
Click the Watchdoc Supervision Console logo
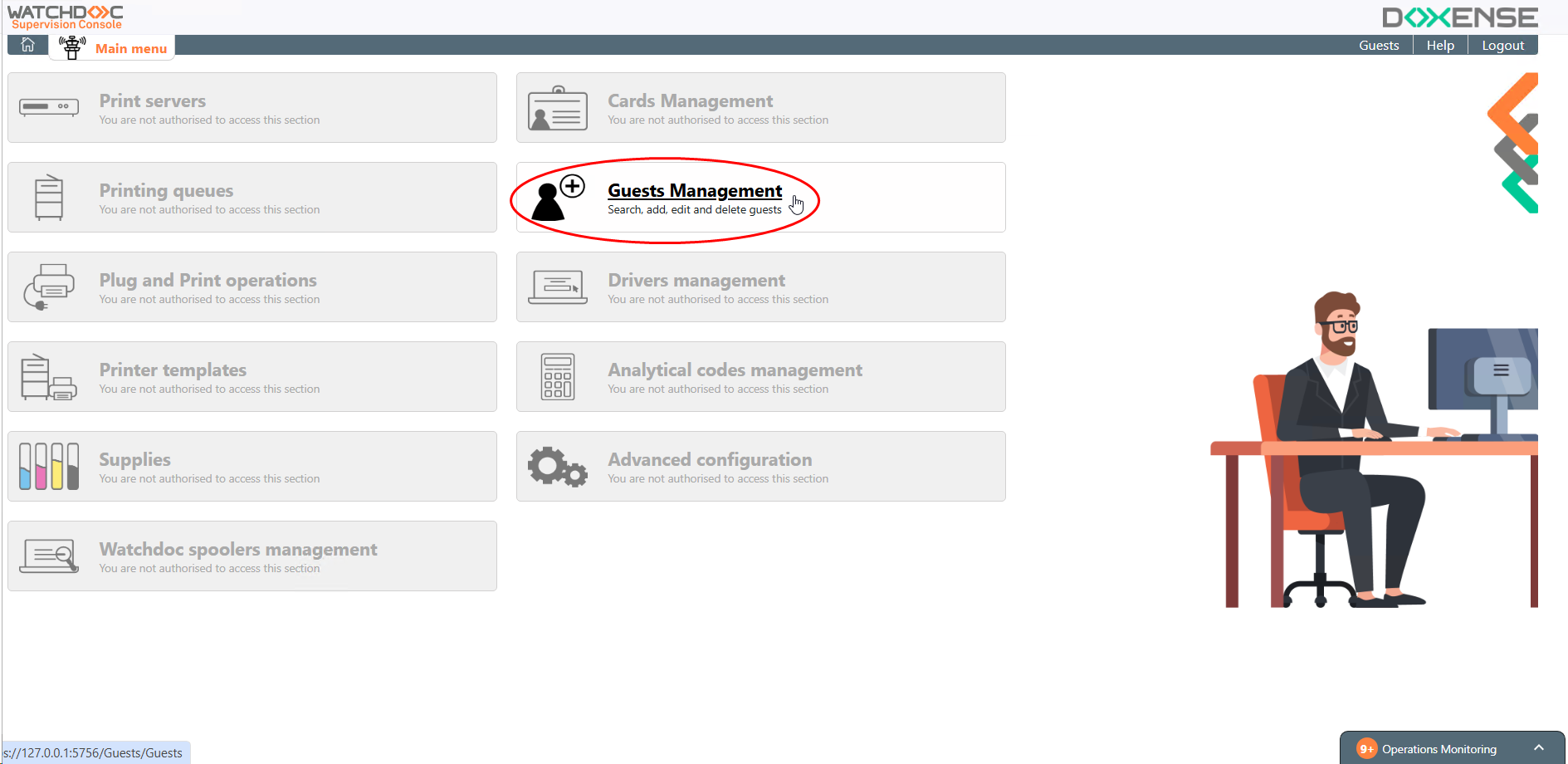point(66,17)
